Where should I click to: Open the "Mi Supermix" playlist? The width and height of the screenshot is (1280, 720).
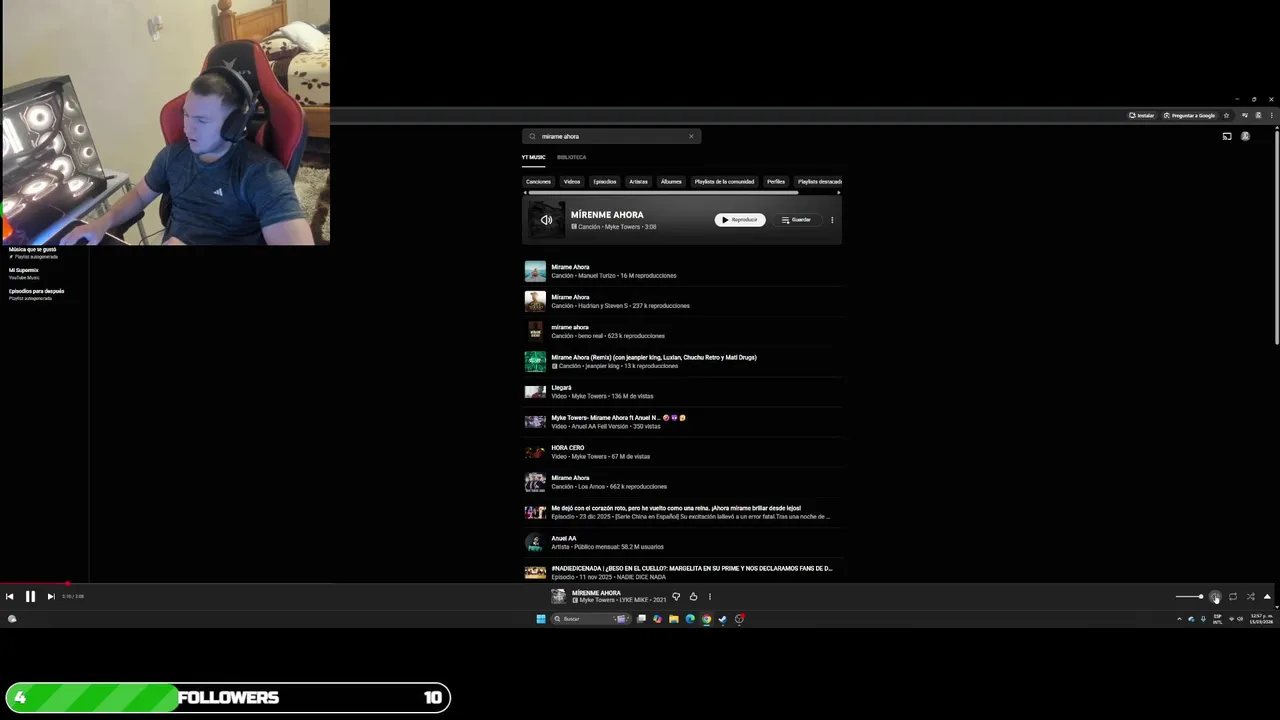(x=24, y=273)
